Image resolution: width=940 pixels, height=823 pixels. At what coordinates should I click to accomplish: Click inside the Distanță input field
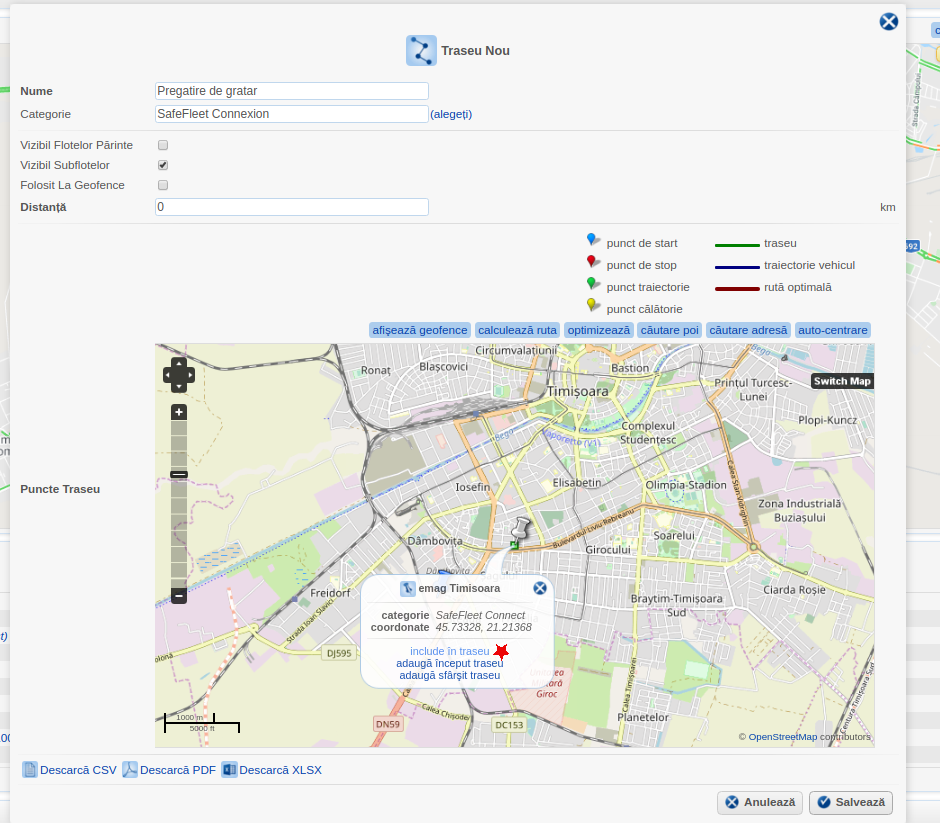pyautogui.click(x=290, y=207)
